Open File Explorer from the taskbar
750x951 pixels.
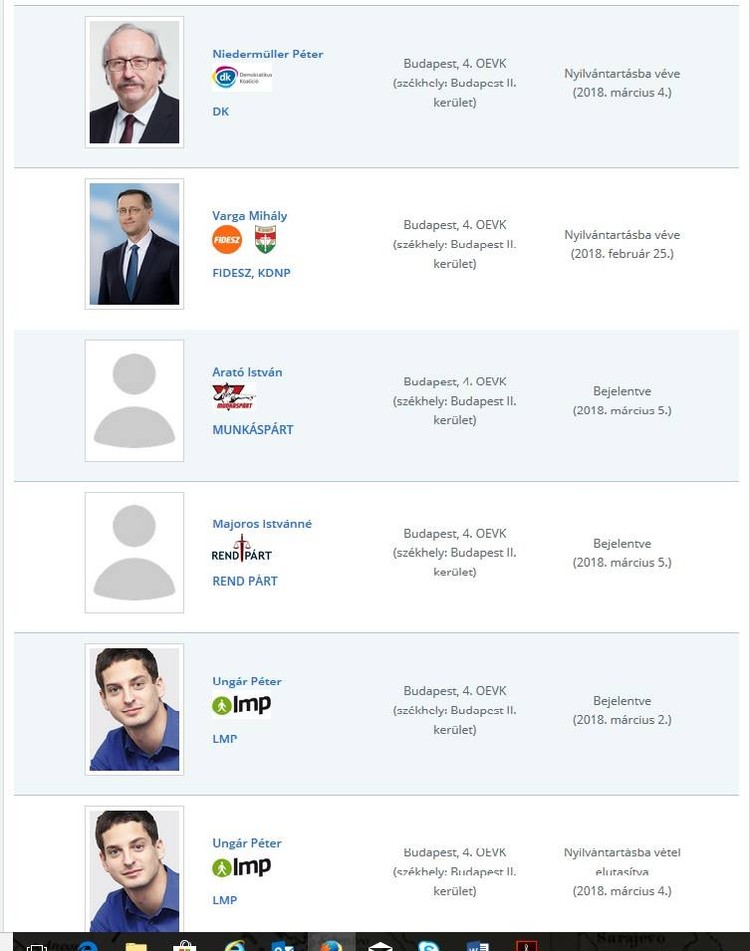coord(136,945)
